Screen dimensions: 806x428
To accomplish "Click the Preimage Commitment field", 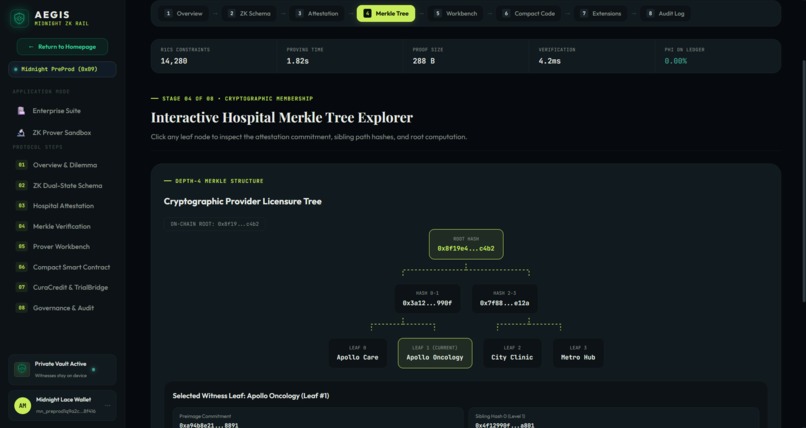I will click(x=318, y=418).
